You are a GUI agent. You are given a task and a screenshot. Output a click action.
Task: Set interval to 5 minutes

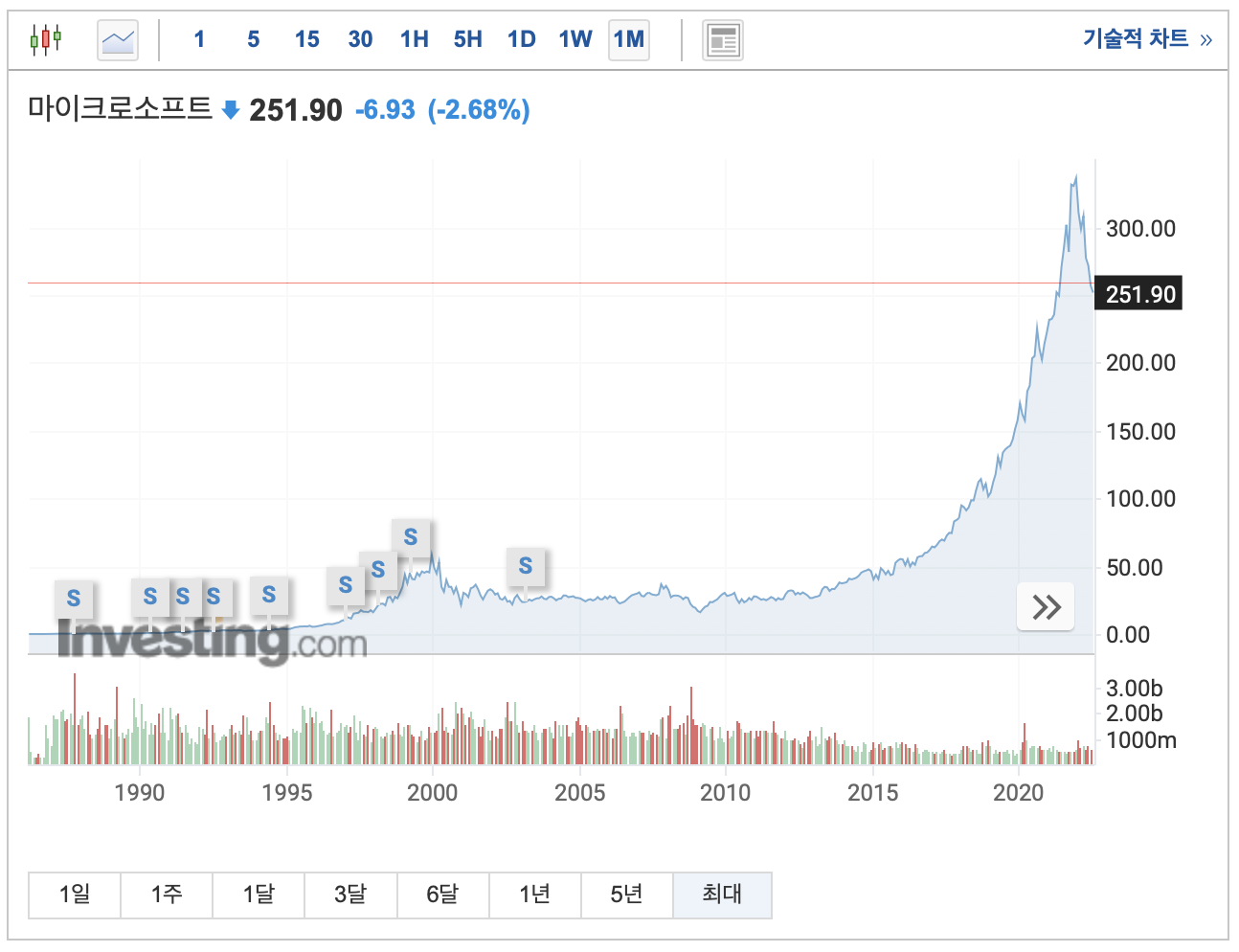coord(253,40)
